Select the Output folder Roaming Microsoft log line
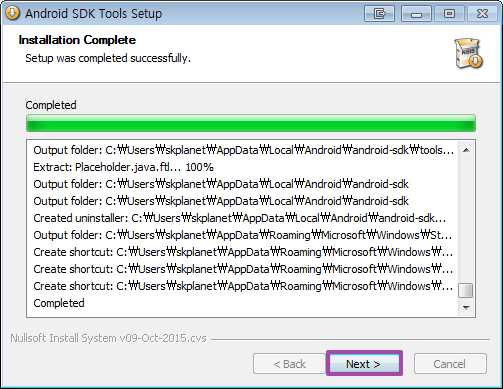 243,235
